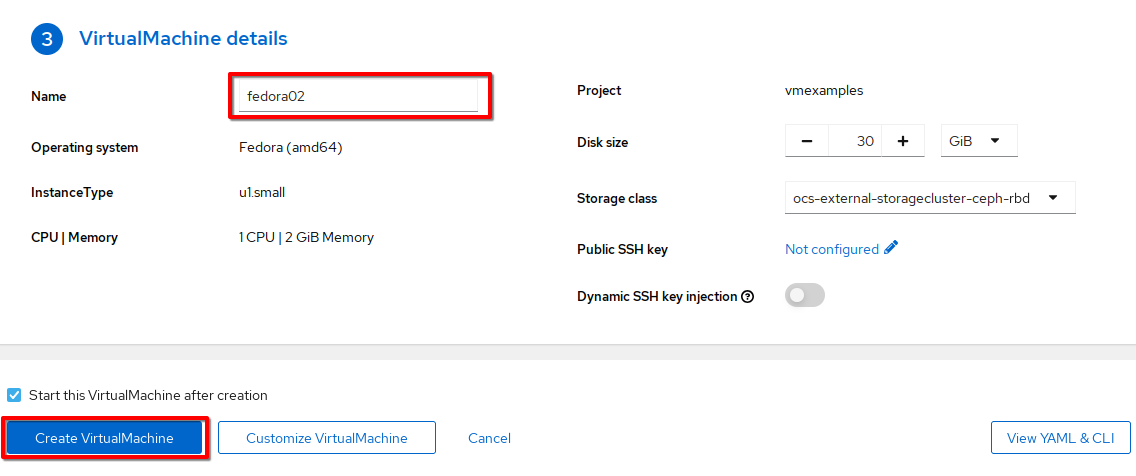Click the Name field containing fedora02

(358, 95)
